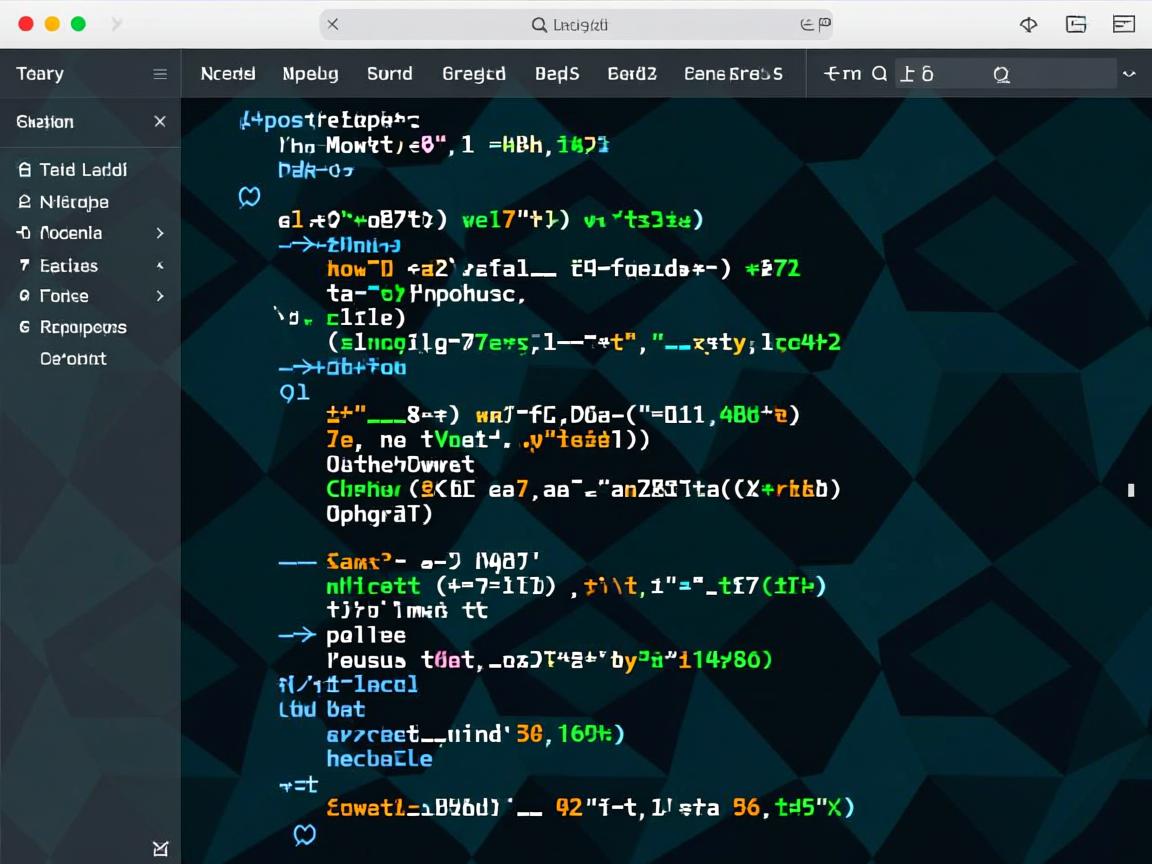Viewport: 1152px width, 864px height.
Task: Switch to the Nceded tab
Action: click(228, 74)
